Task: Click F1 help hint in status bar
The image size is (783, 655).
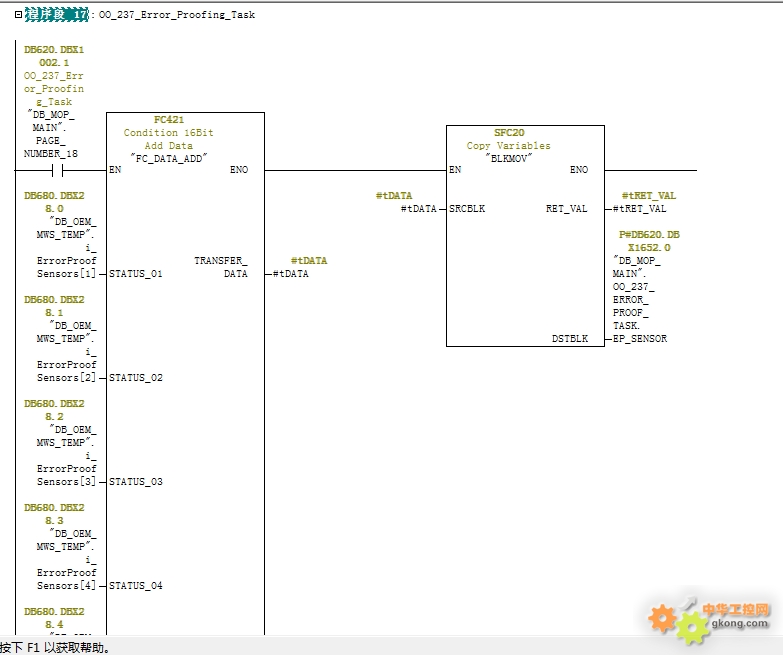Action: (x=55, y=648)
